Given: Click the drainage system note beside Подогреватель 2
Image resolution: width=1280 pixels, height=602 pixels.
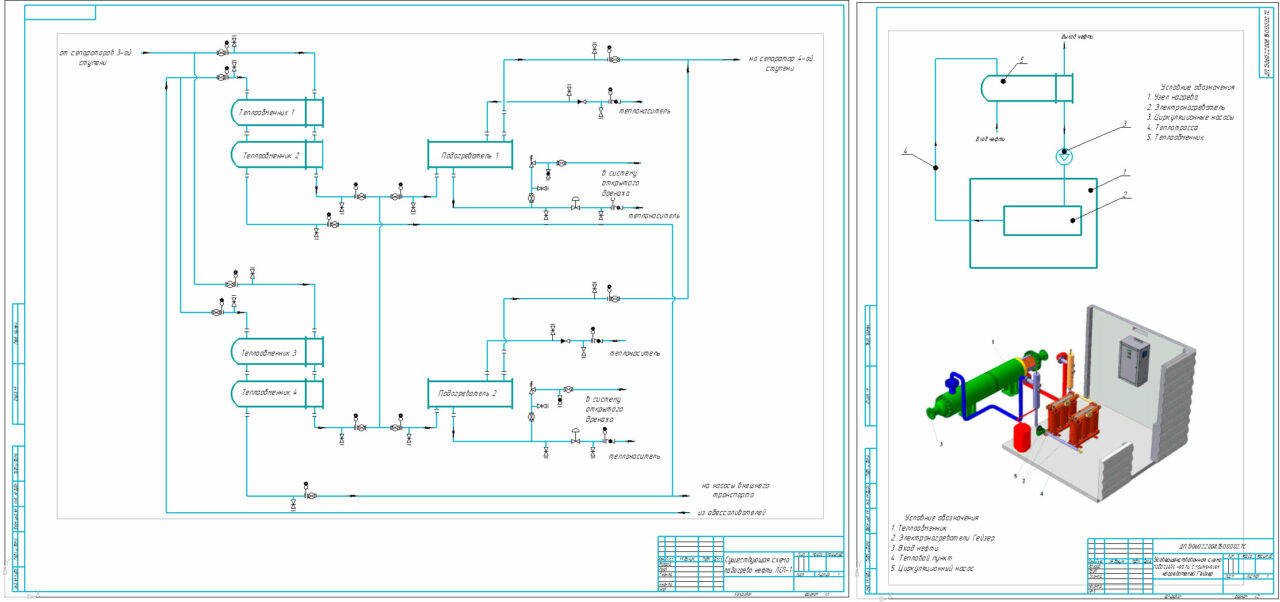Looking at the screenshot, I should (x=606, y=409).
